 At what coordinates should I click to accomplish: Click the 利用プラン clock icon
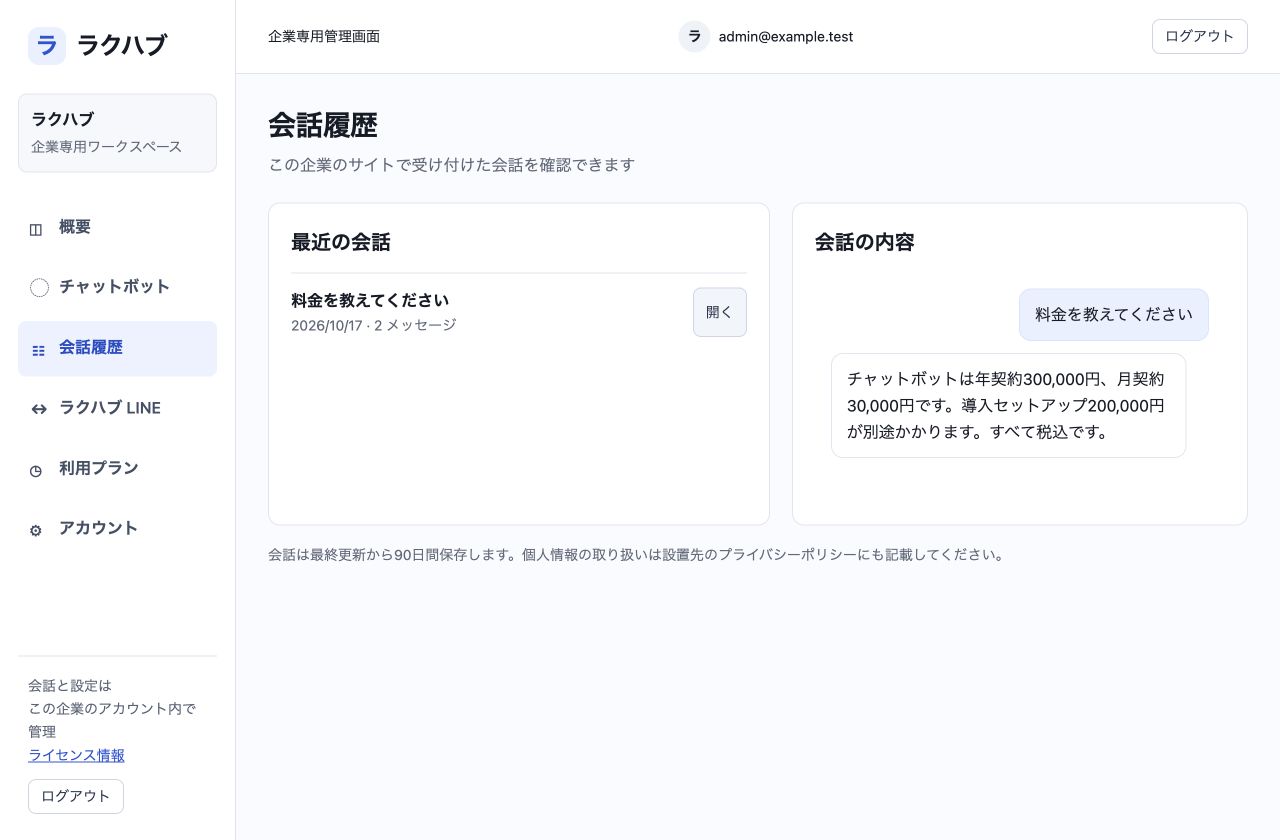tap(36, 470)
